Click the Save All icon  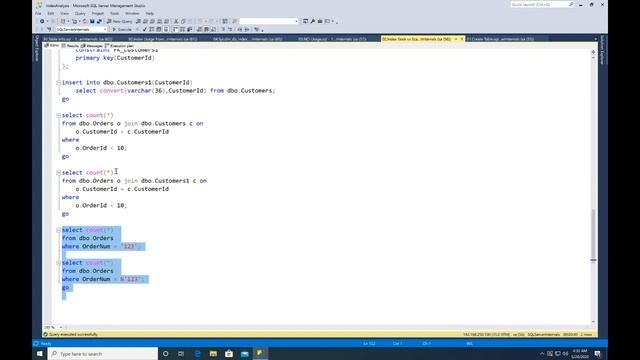[99, 21]
